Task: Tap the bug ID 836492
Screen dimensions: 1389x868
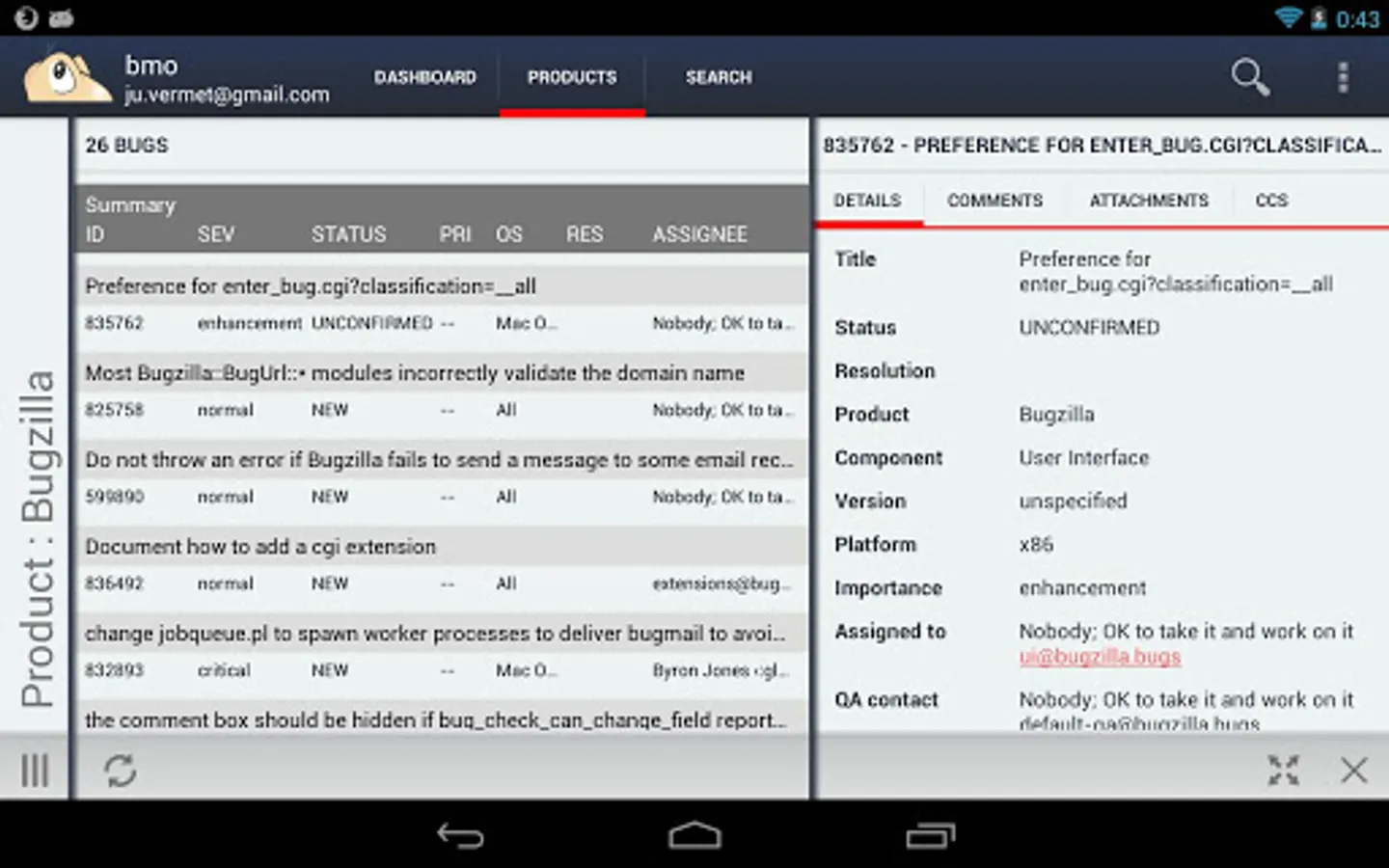Action: pos(114,583)
